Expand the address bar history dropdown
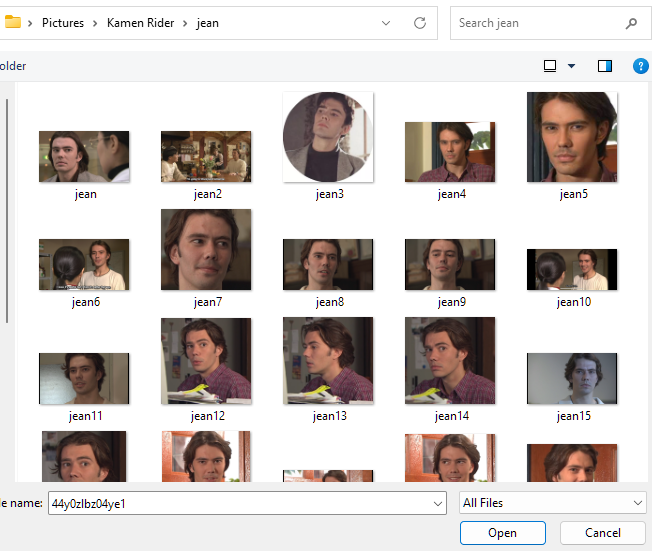652x551 pixels. pos(386,23)
